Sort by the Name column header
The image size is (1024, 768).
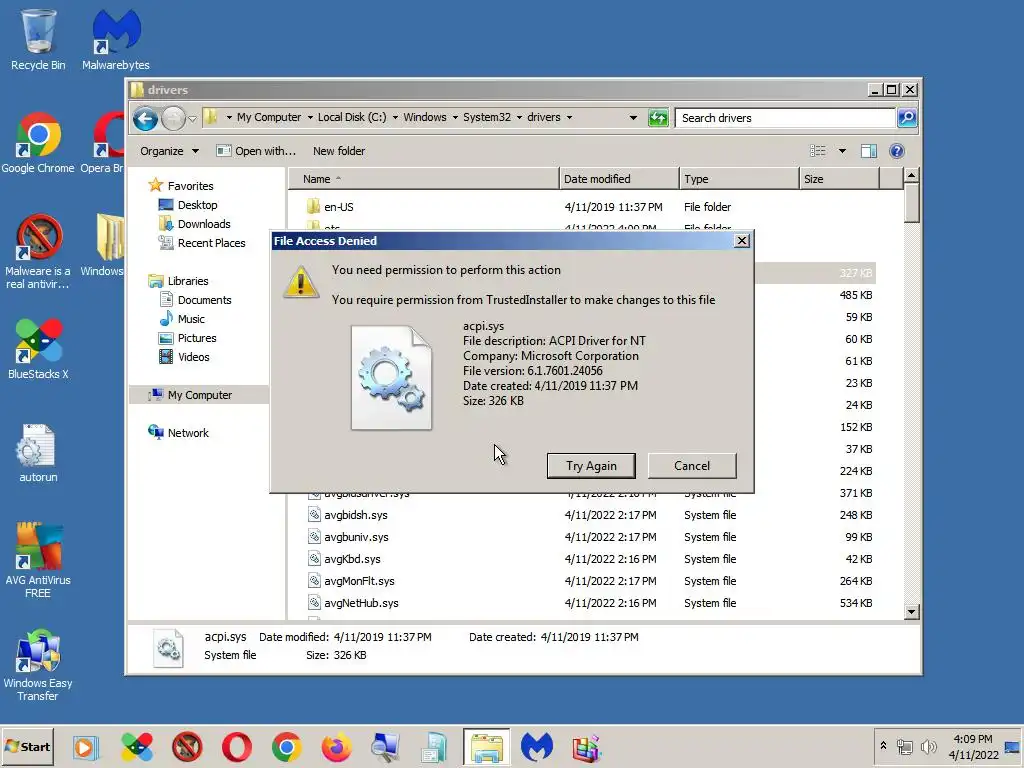(x=423, y=179)
